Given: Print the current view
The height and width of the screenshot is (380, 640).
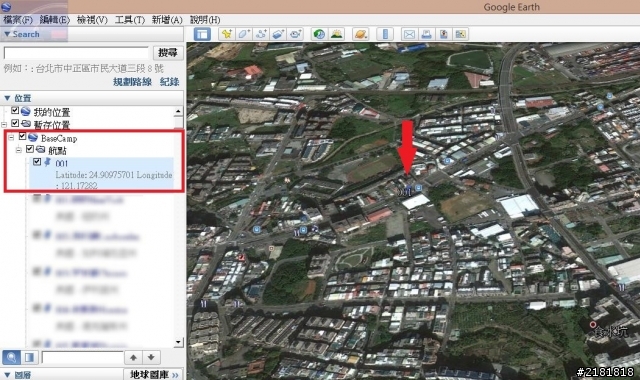Looking at the screenshot, I should pos(427,34).
